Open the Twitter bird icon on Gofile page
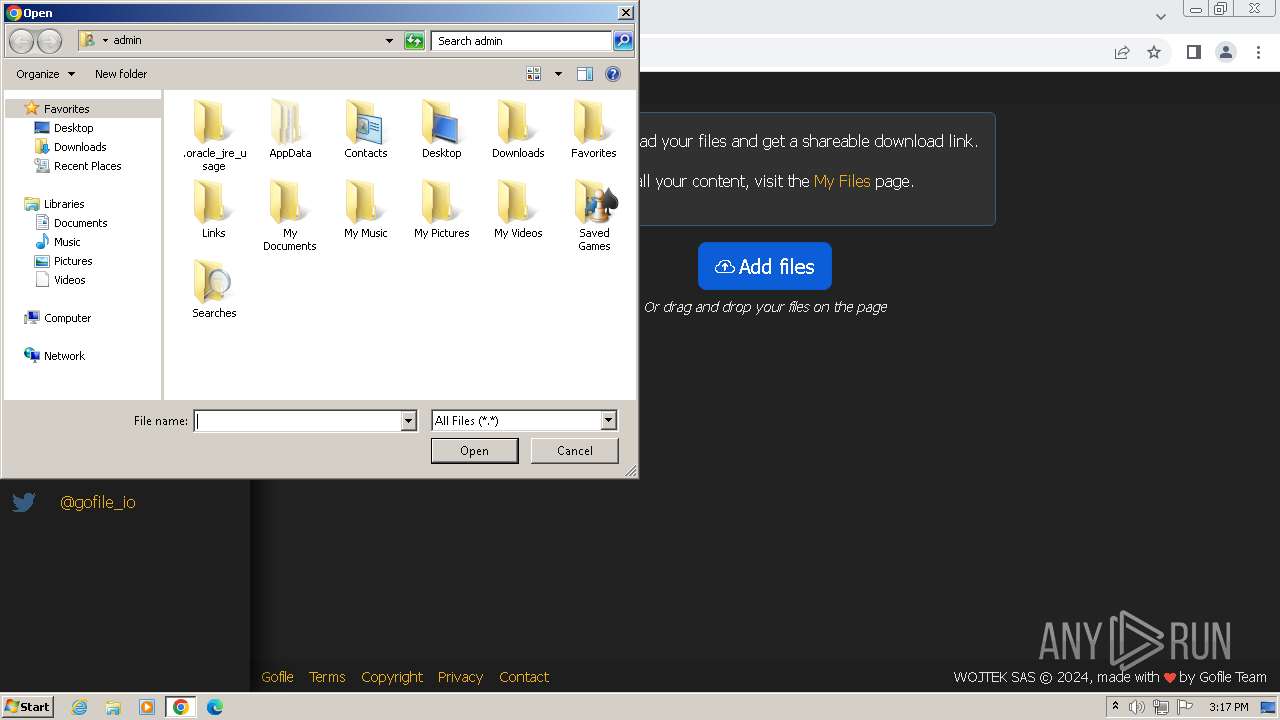The height and width of the screenshot is (720, 1280). pyautogui.click(x=24, y=502)
